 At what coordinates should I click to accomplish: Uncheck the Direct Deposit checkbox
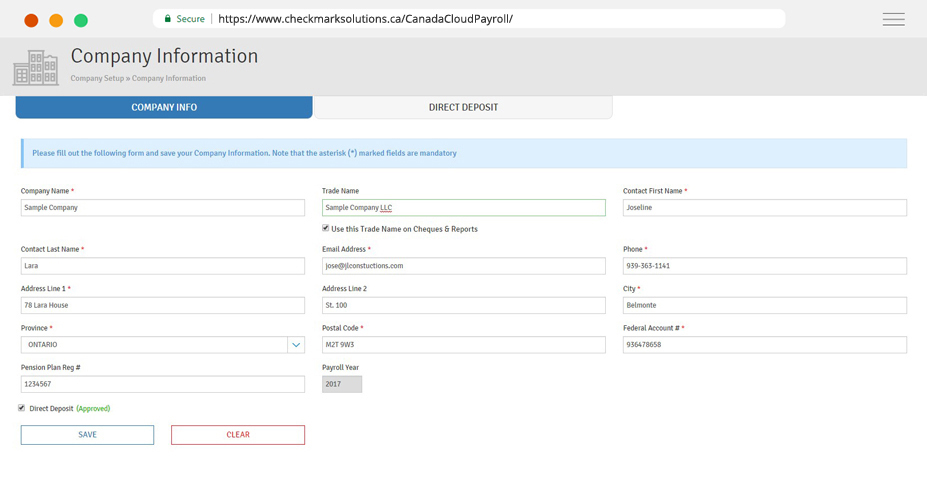[22, 408]
